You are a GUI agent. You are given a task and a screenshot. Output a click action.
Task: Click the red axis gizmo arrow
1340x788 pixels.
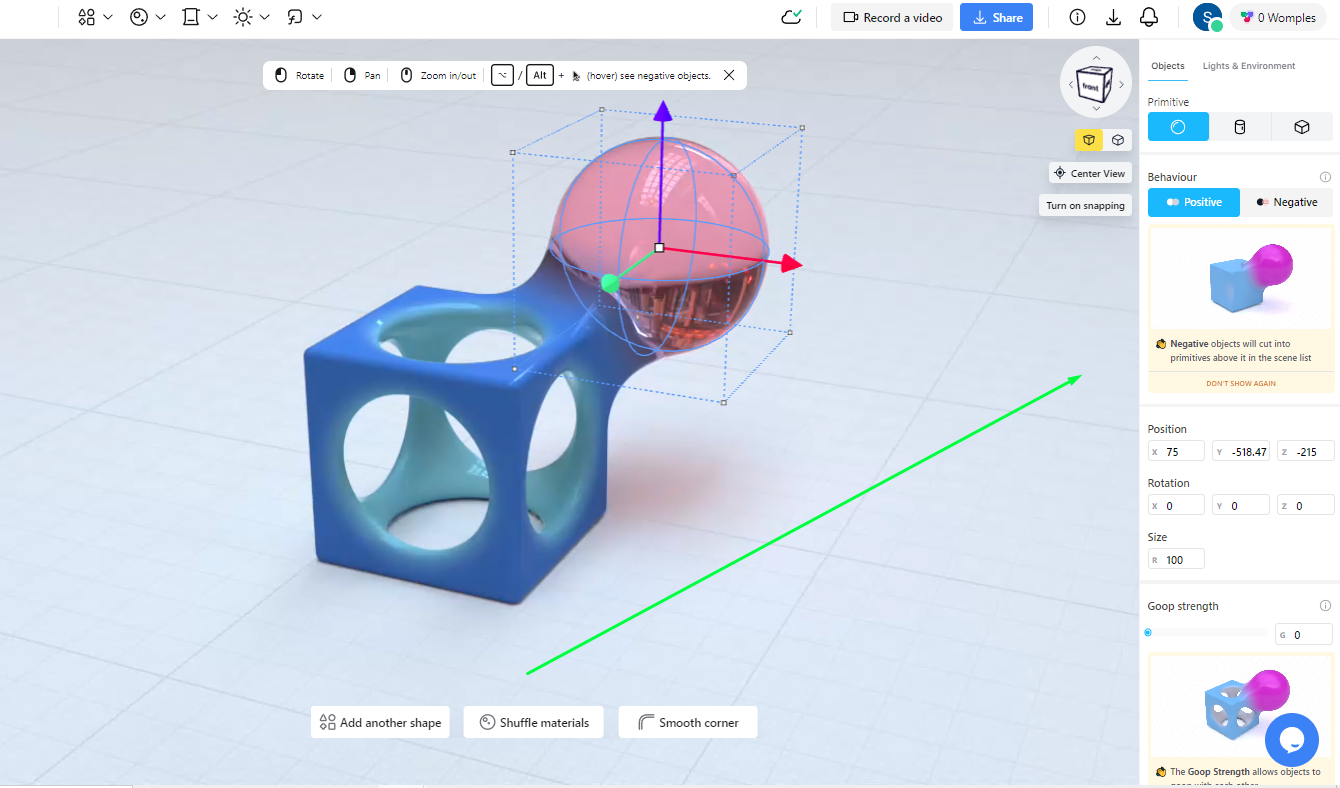pos(791,263)
